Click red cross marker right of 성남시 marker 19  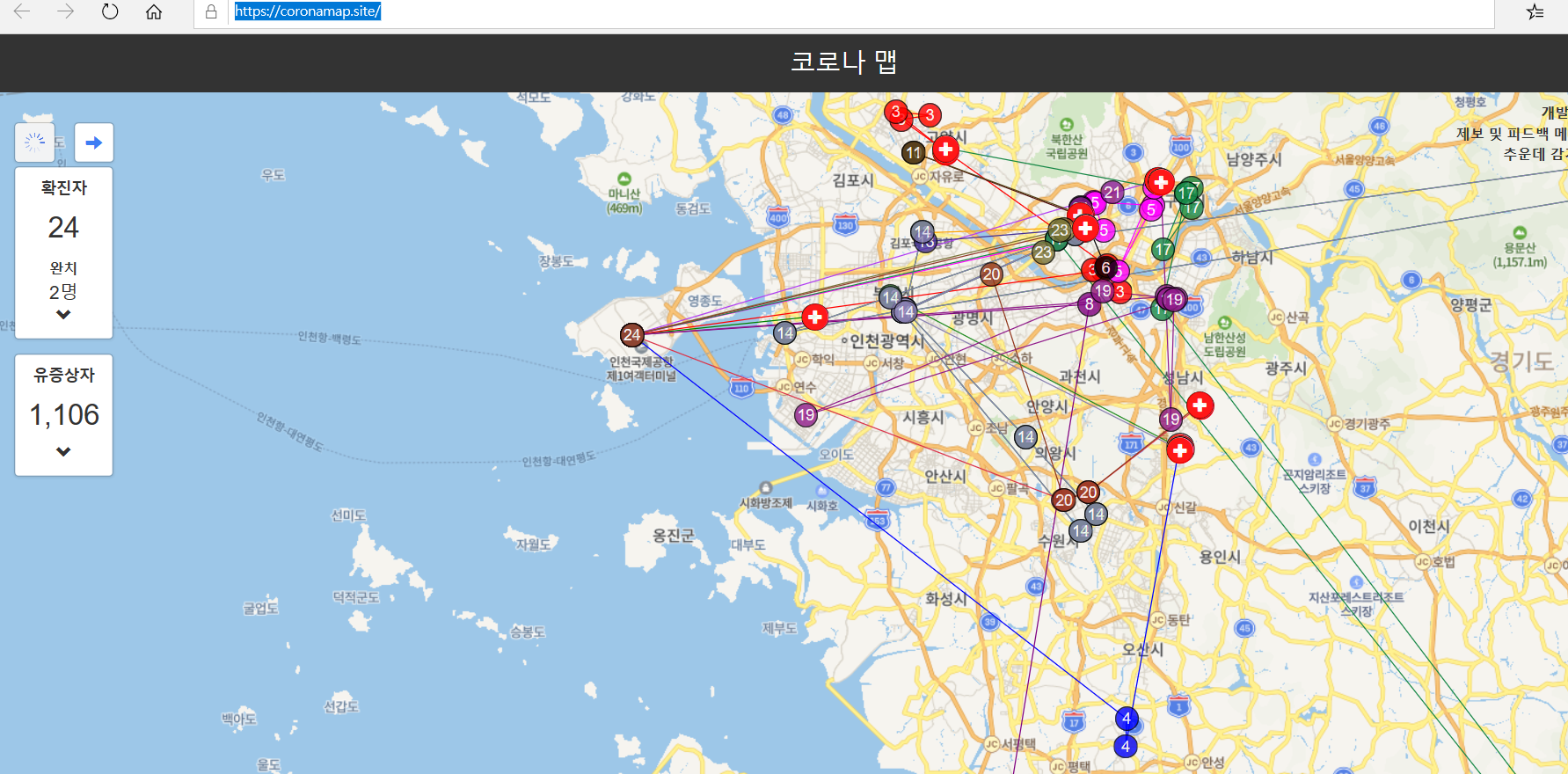click(1200, 405)
